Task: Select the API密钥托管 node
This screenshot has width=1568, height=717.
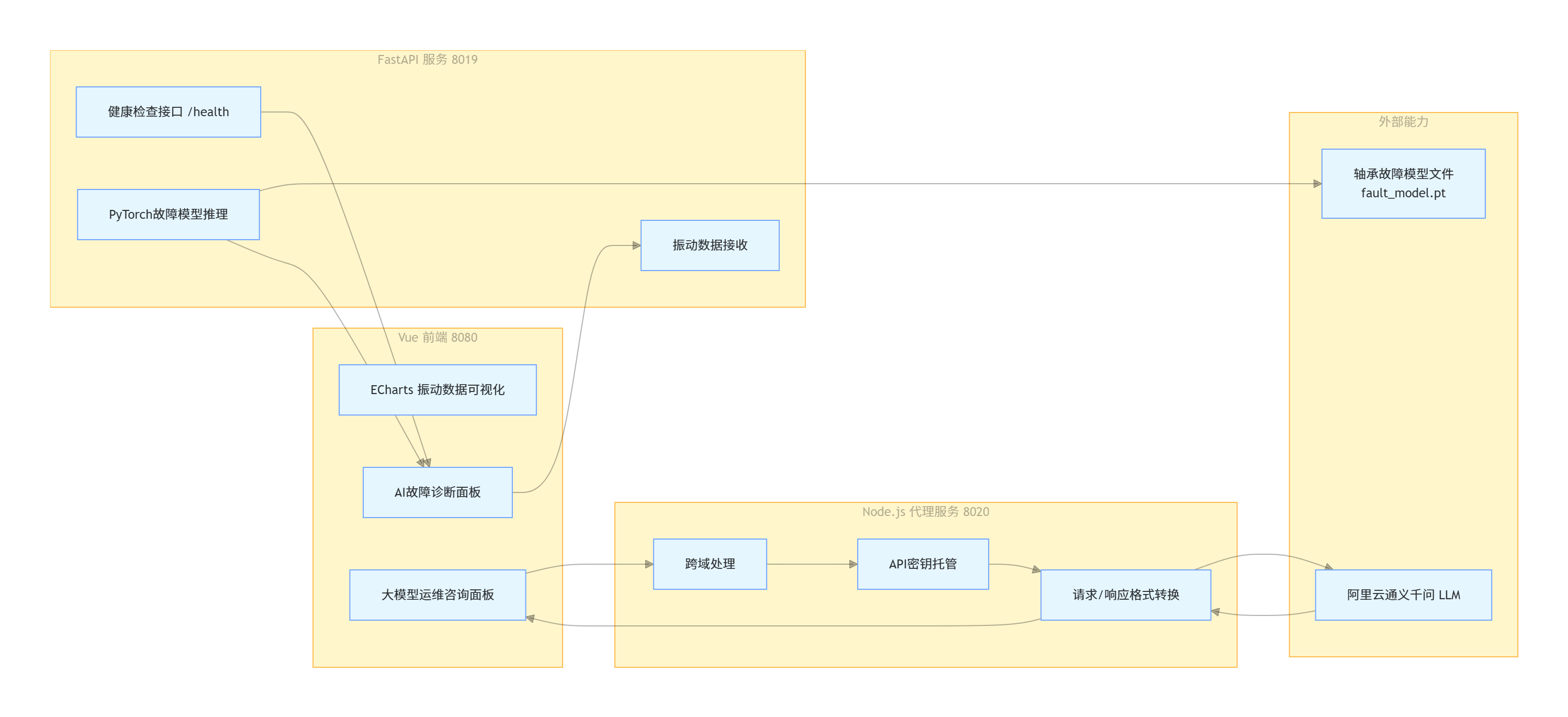Action: pos(923,564)
